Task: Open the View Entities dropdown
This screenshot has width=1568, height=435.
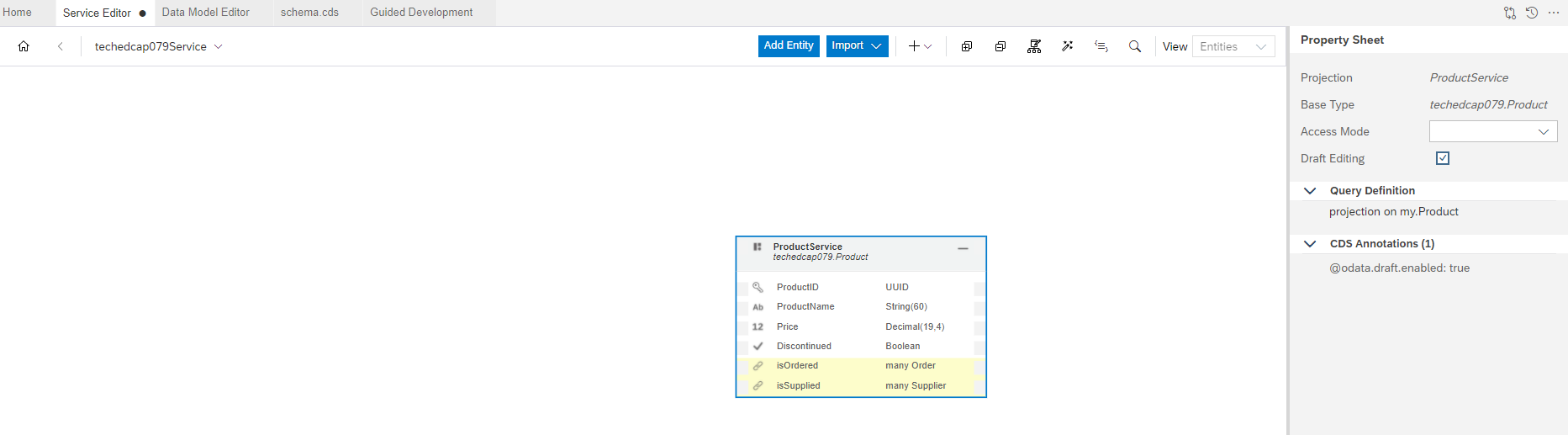Action: click(x=1233, y=46)
